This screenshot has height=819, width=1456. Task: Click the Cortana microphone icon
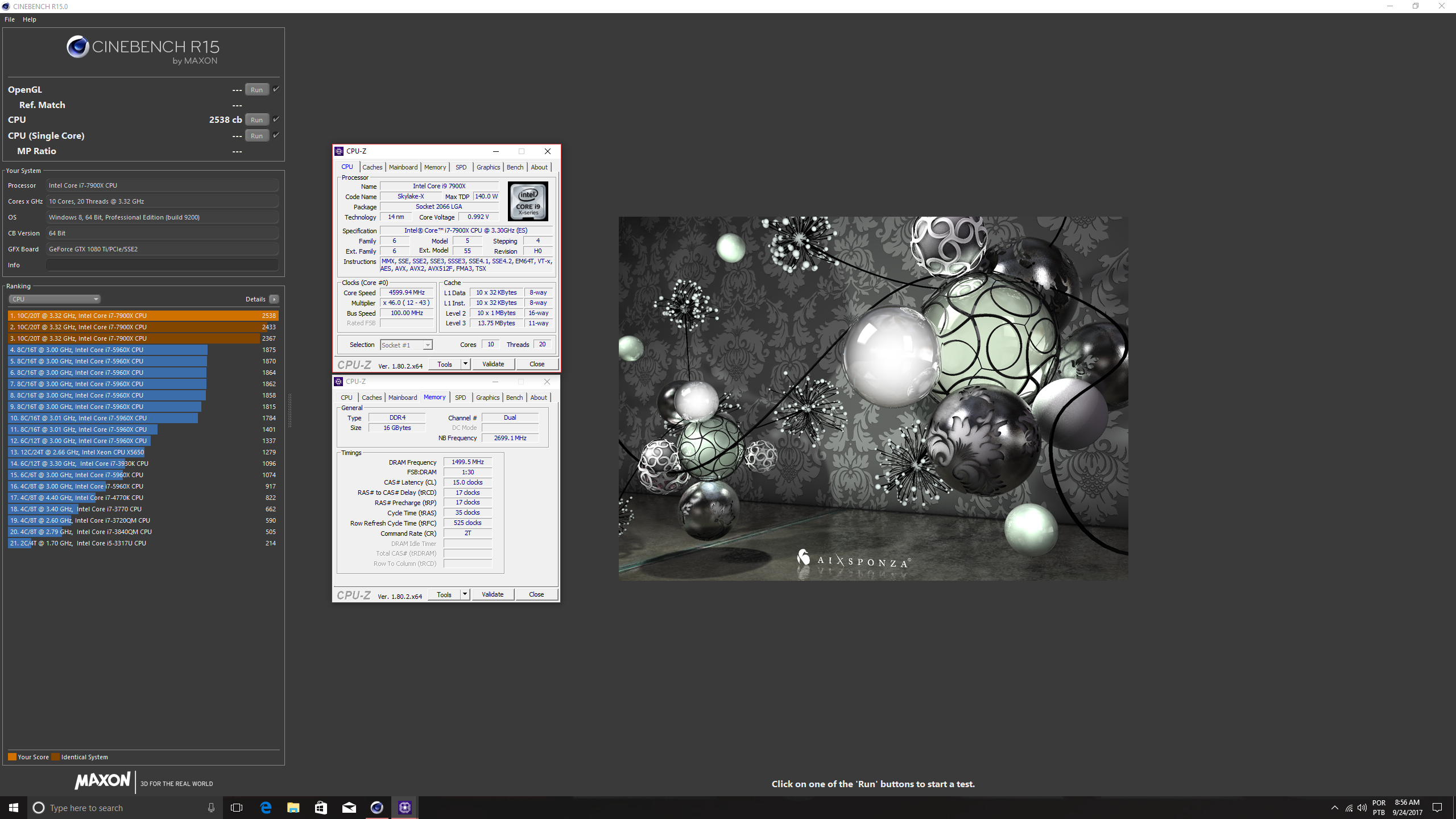(211, 808)
